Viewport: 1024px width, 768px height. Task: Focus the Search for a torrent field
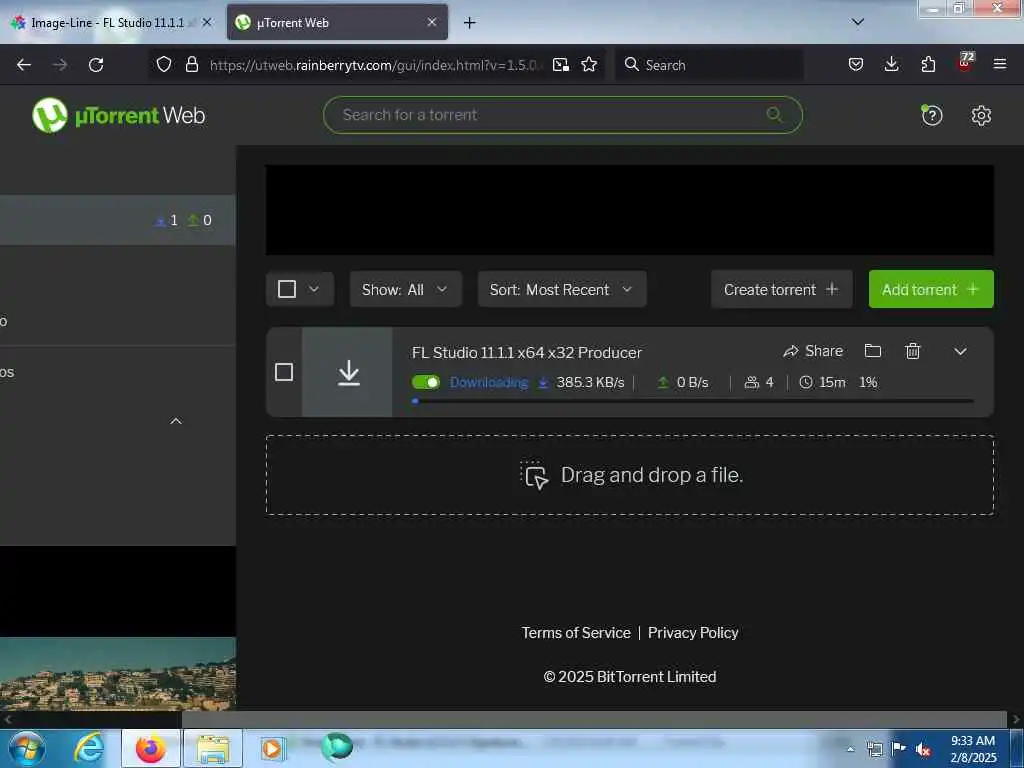coord(562,115)
